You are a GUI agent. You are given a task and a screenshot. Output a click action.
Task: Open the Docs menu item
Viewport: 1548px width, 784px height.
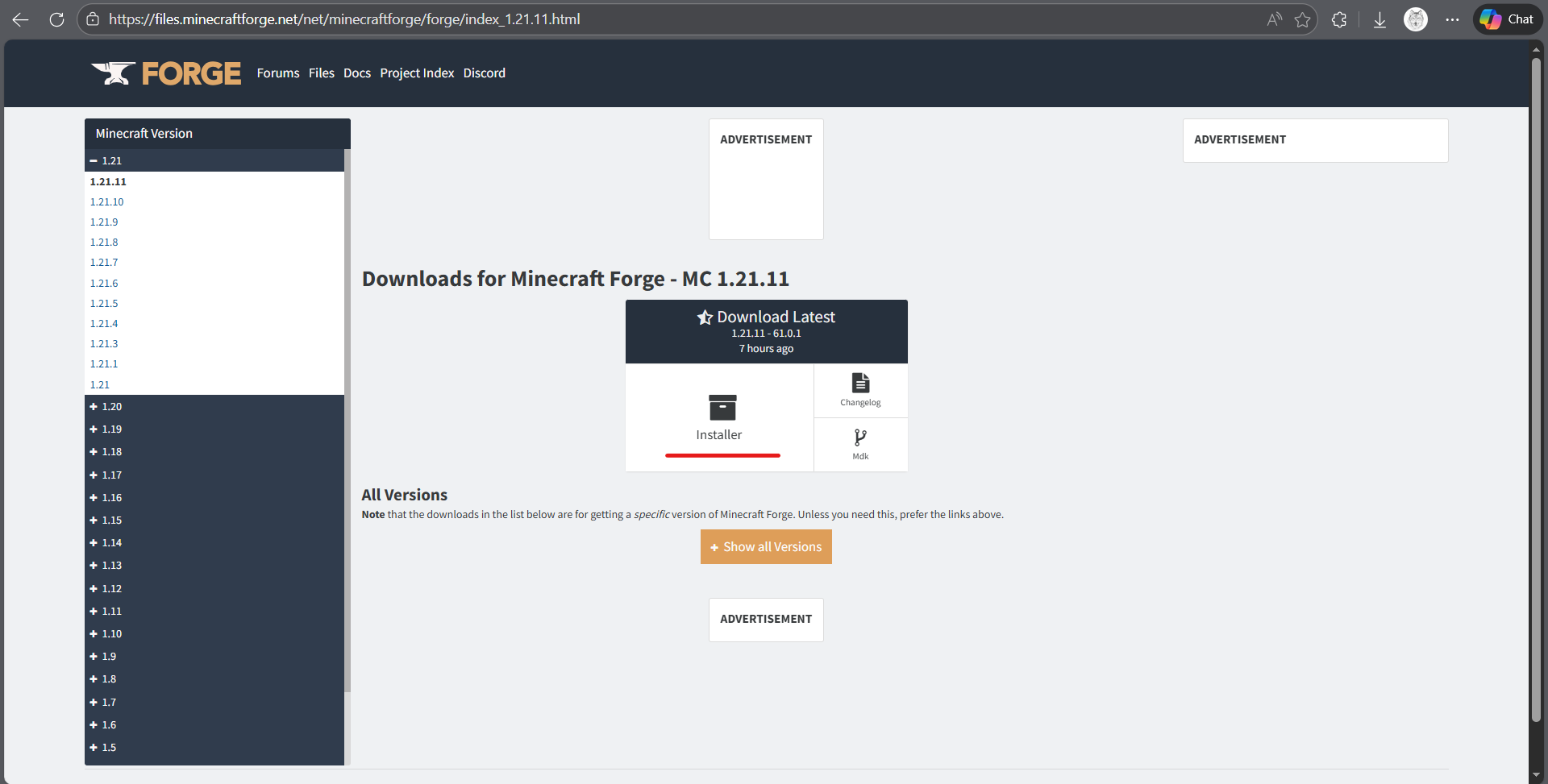(357, 73)
